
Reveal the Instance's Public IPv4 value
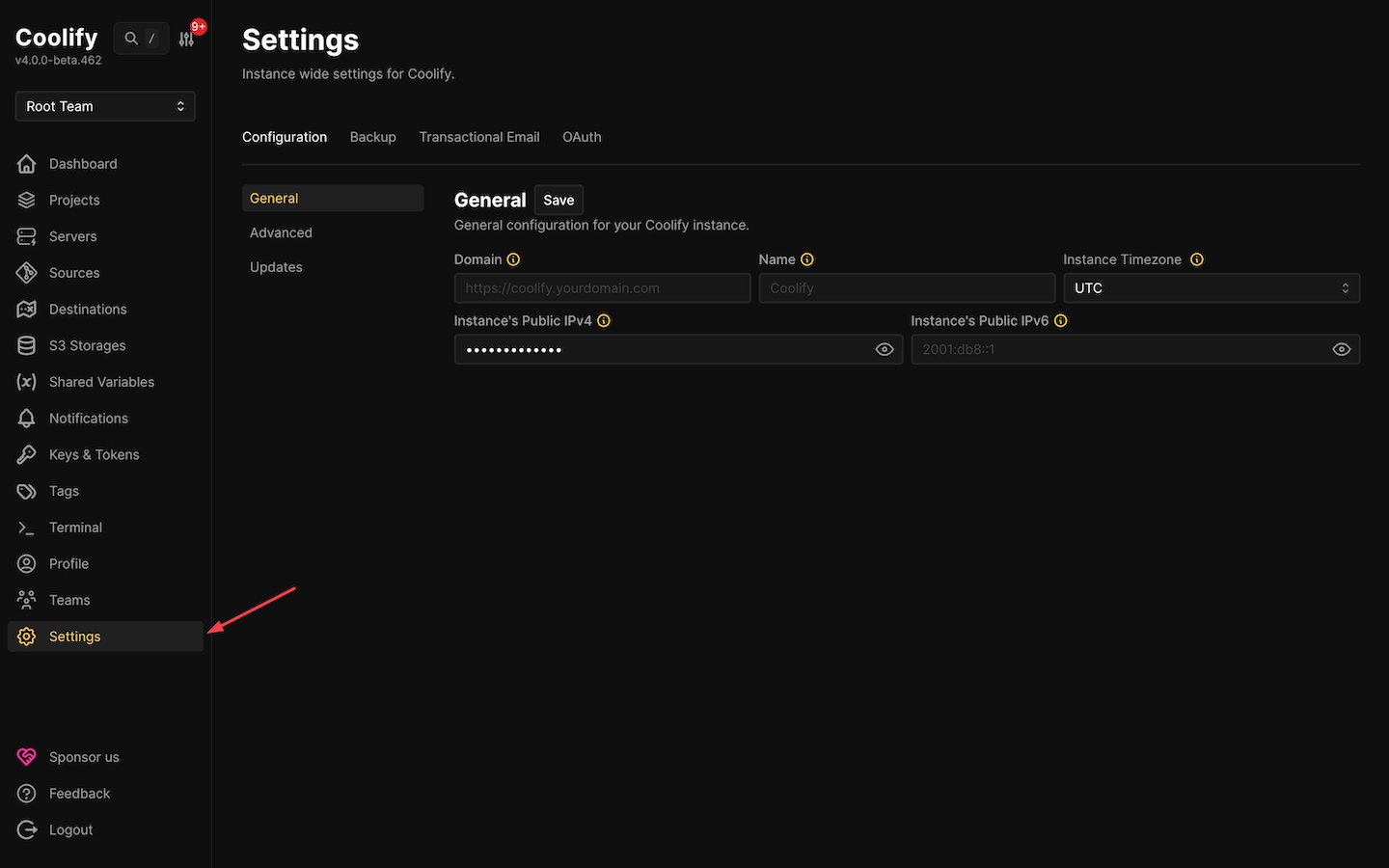(885, 349)
